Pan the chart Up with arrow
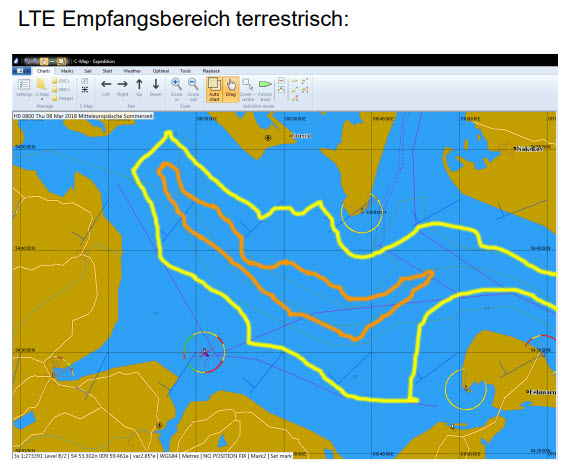Image resolution: width=570 pixels, height=468 pixels. coord(139,88)
